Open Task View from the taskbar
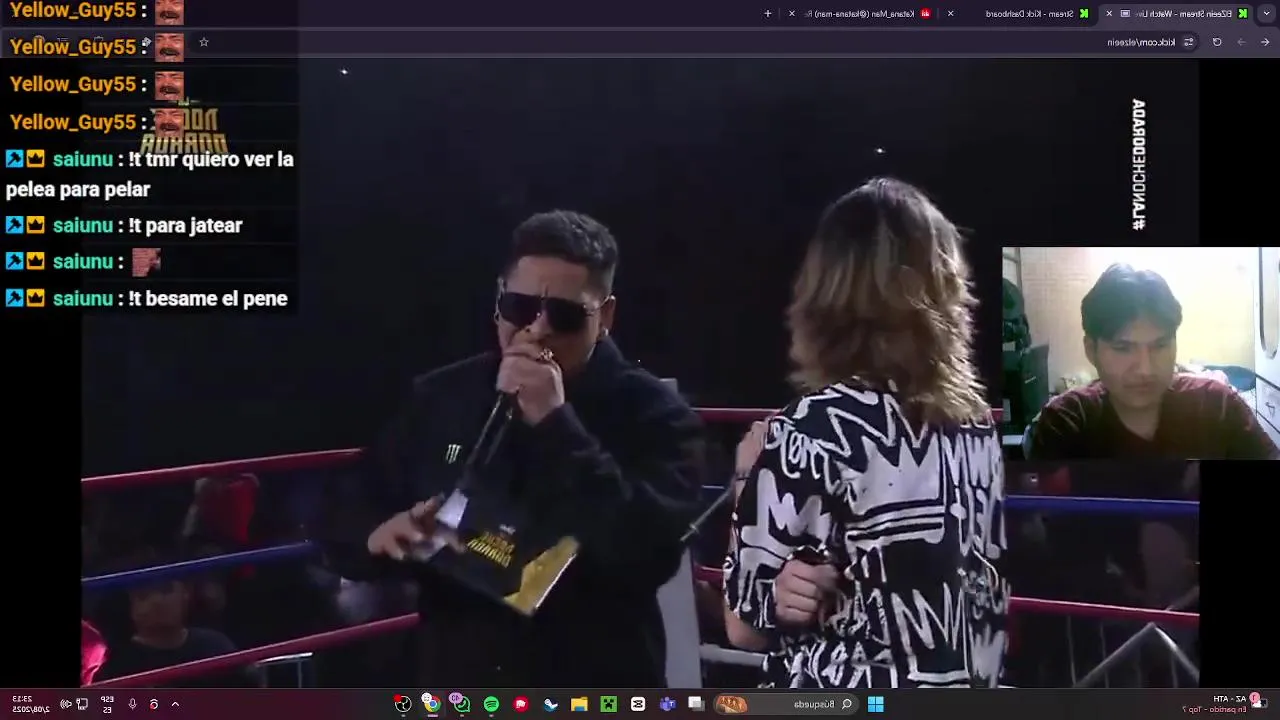The width and height of the screenshot is (1280, 720). (x=696, y=704)
